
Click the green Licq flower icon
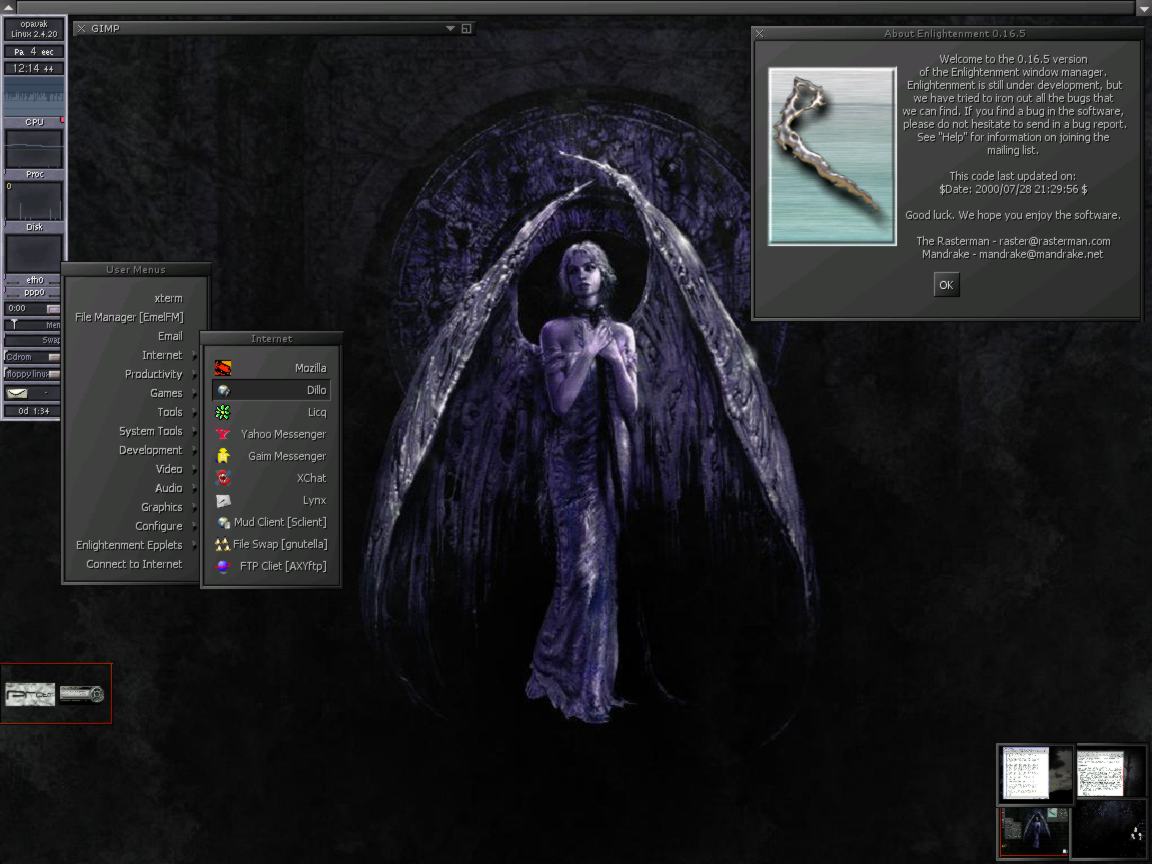coord(223,412)
